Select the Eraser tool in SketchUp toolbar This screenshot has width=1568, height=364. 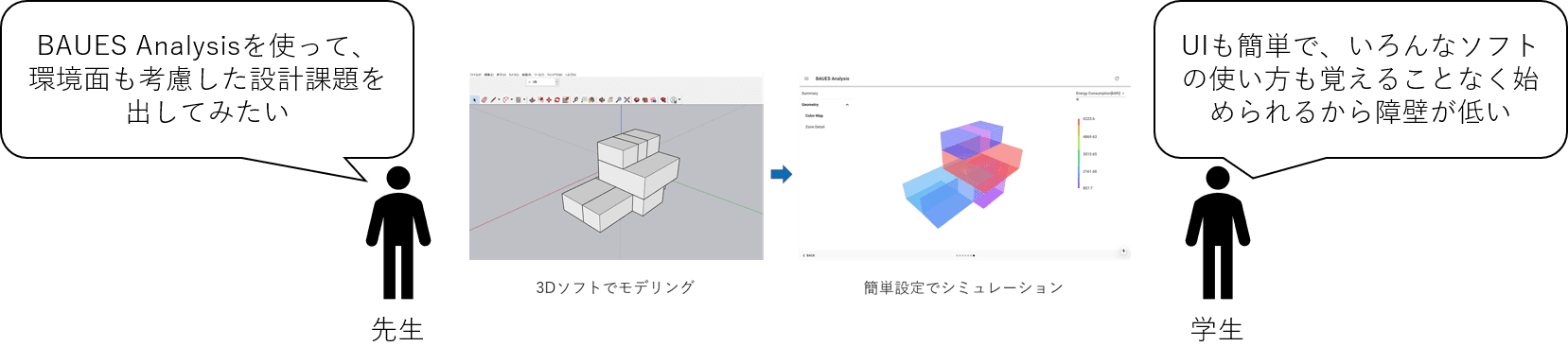click(484, 99)
